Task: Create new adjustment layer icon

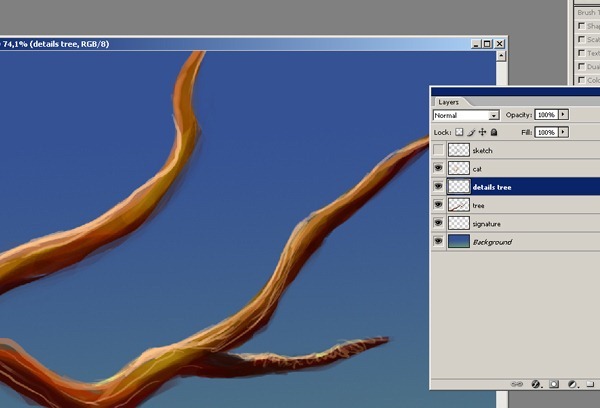Action: tap(572, 383)
